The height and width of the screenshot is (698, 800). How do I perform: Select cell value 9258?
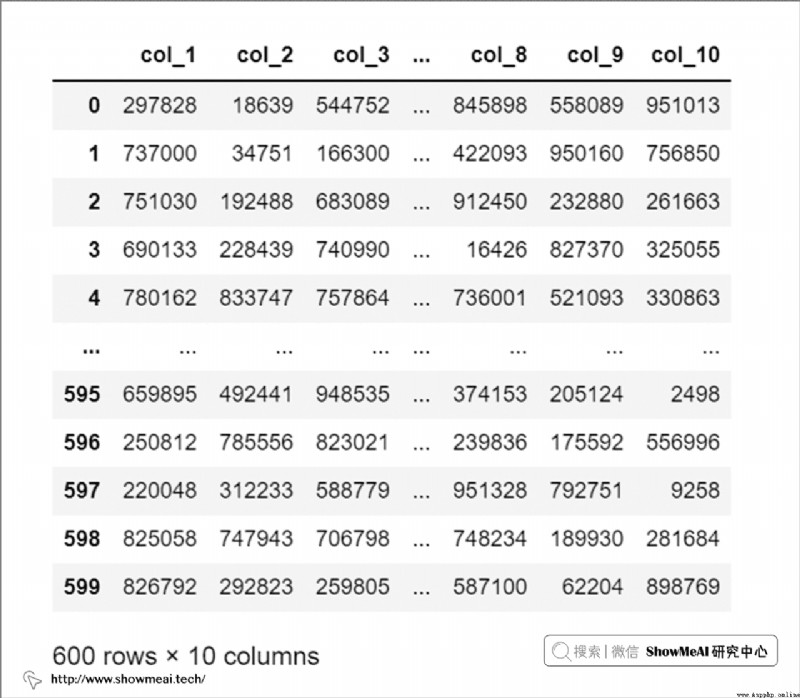click(695, 490)
